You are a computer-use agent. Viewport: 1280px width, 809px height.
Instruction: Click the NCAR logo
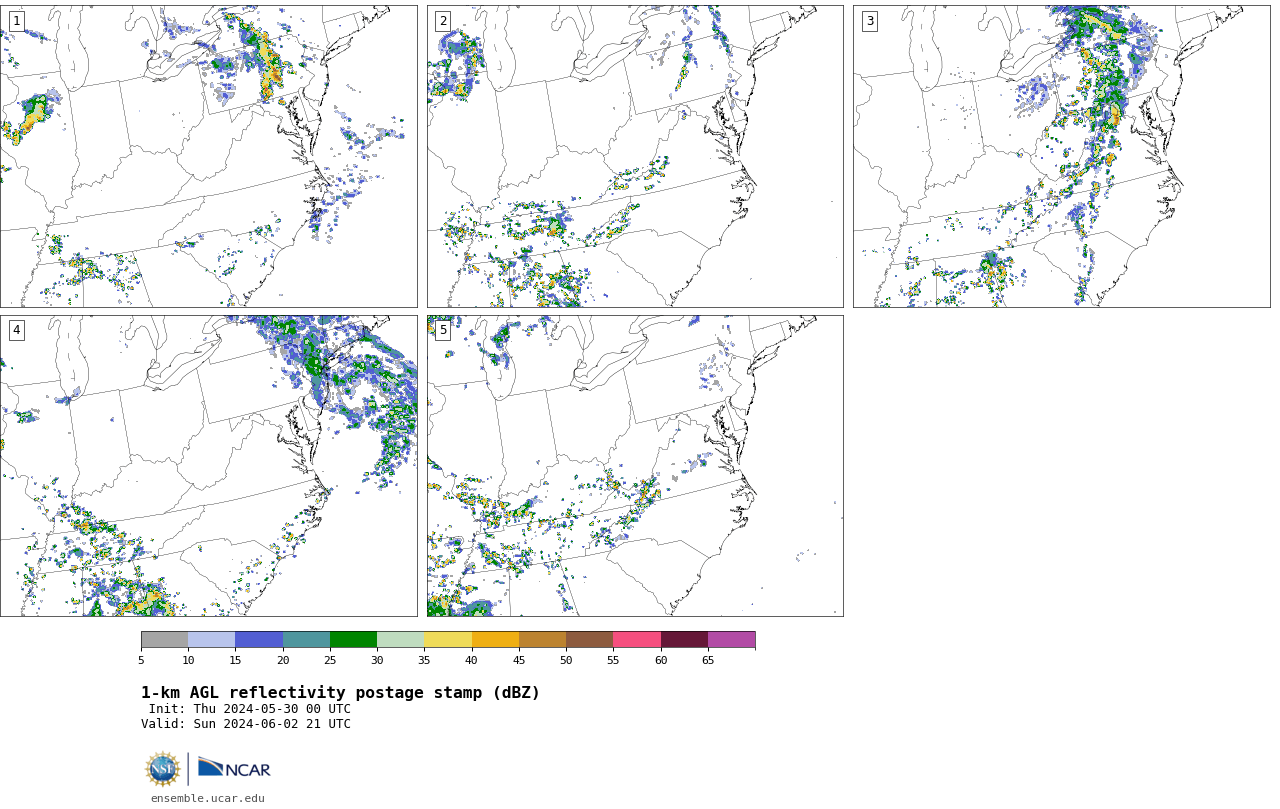click(234, 768)
